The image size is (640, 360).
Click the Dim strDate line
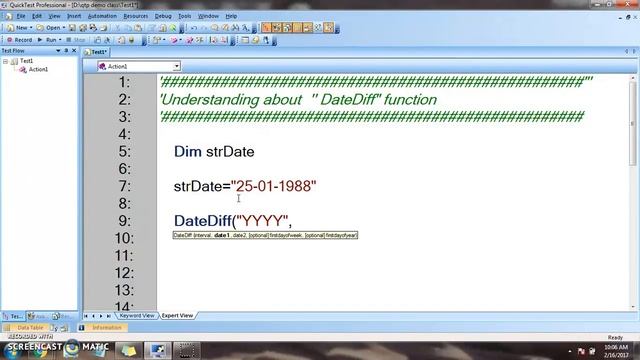click(x=214, y=151)
